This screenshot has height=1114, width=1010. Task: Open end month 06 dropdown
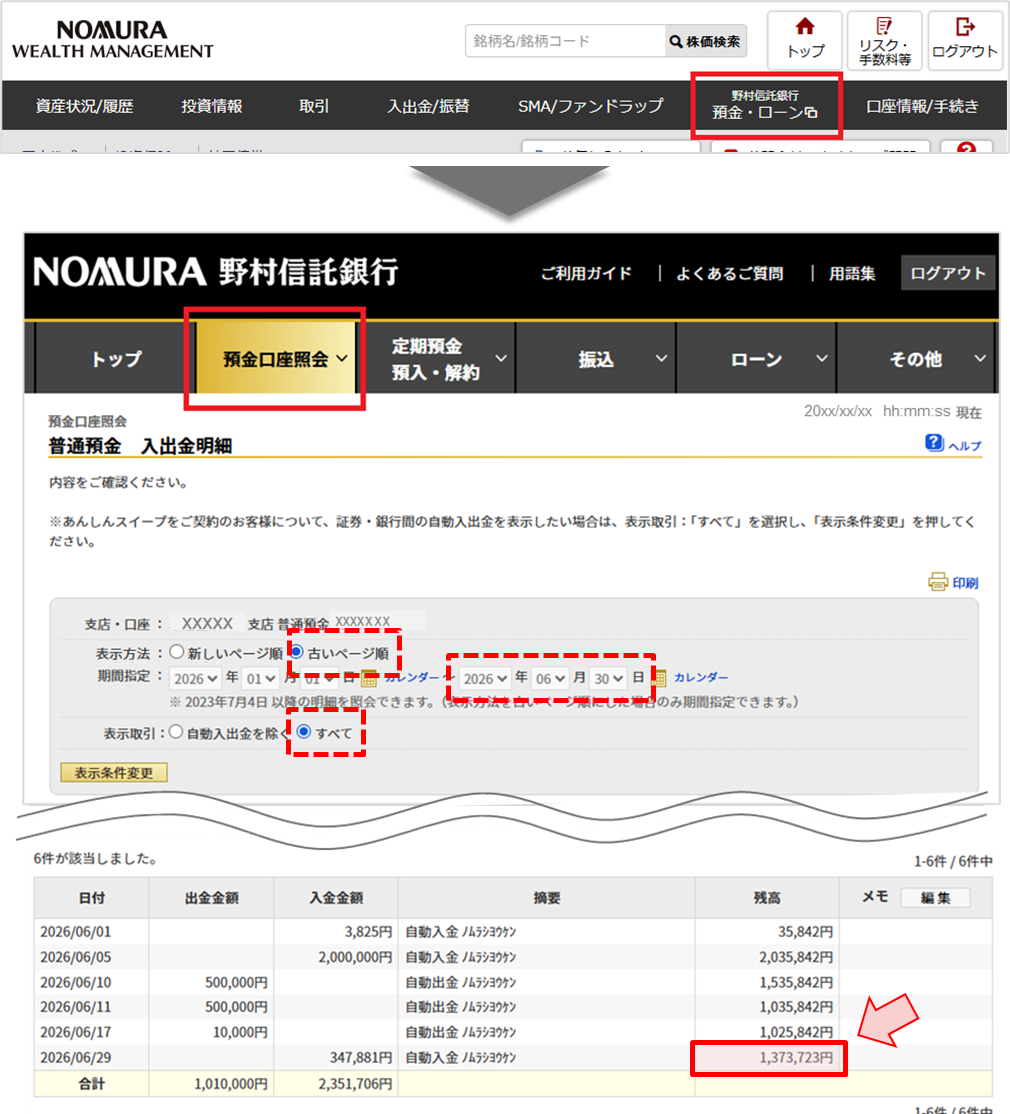[550, 678]
